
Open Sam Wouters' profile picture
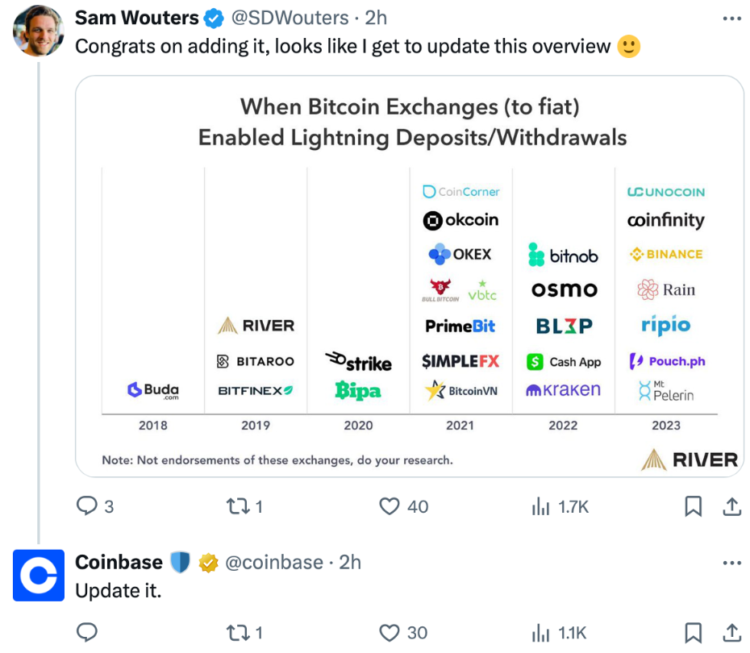tap(38, 31)
